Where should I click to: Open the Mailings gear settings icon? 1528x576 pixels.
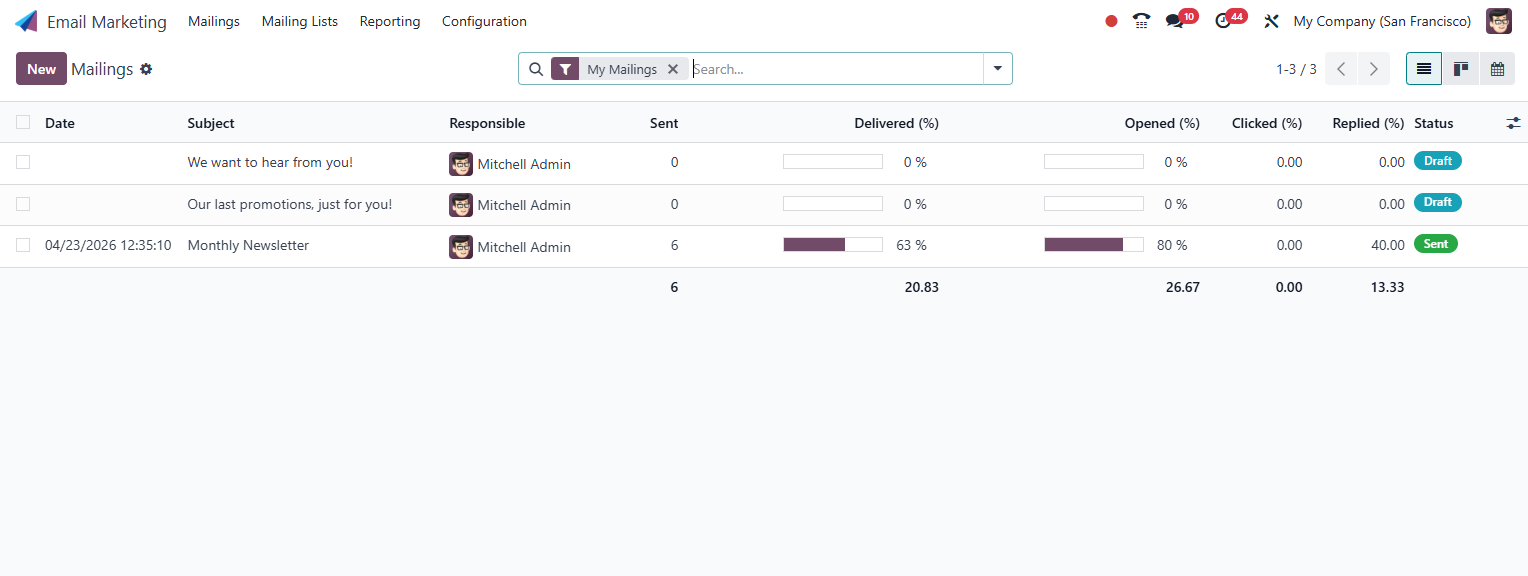tap(146, 69)
